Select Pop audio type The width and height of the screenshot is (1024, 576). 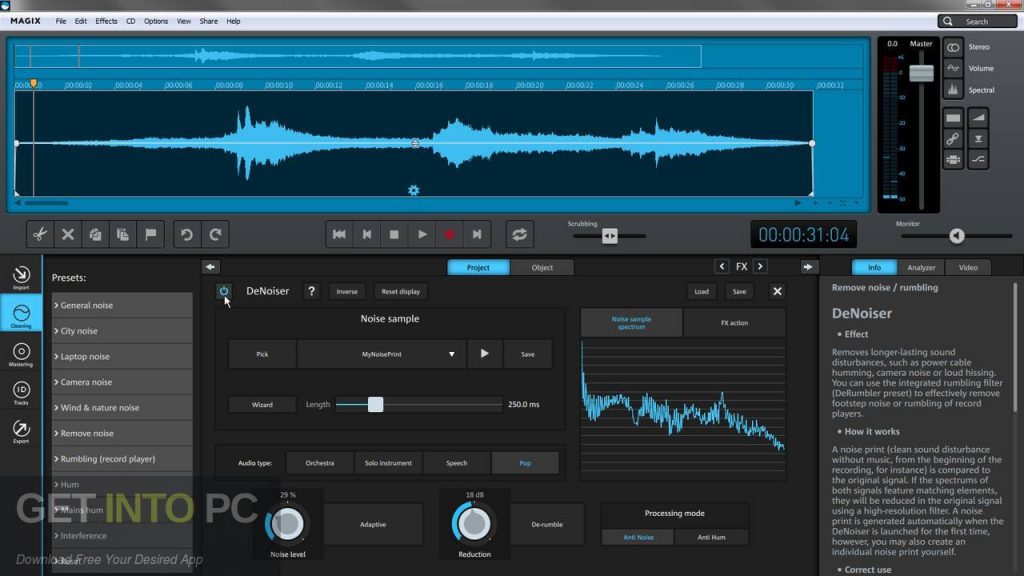[525, 463]
